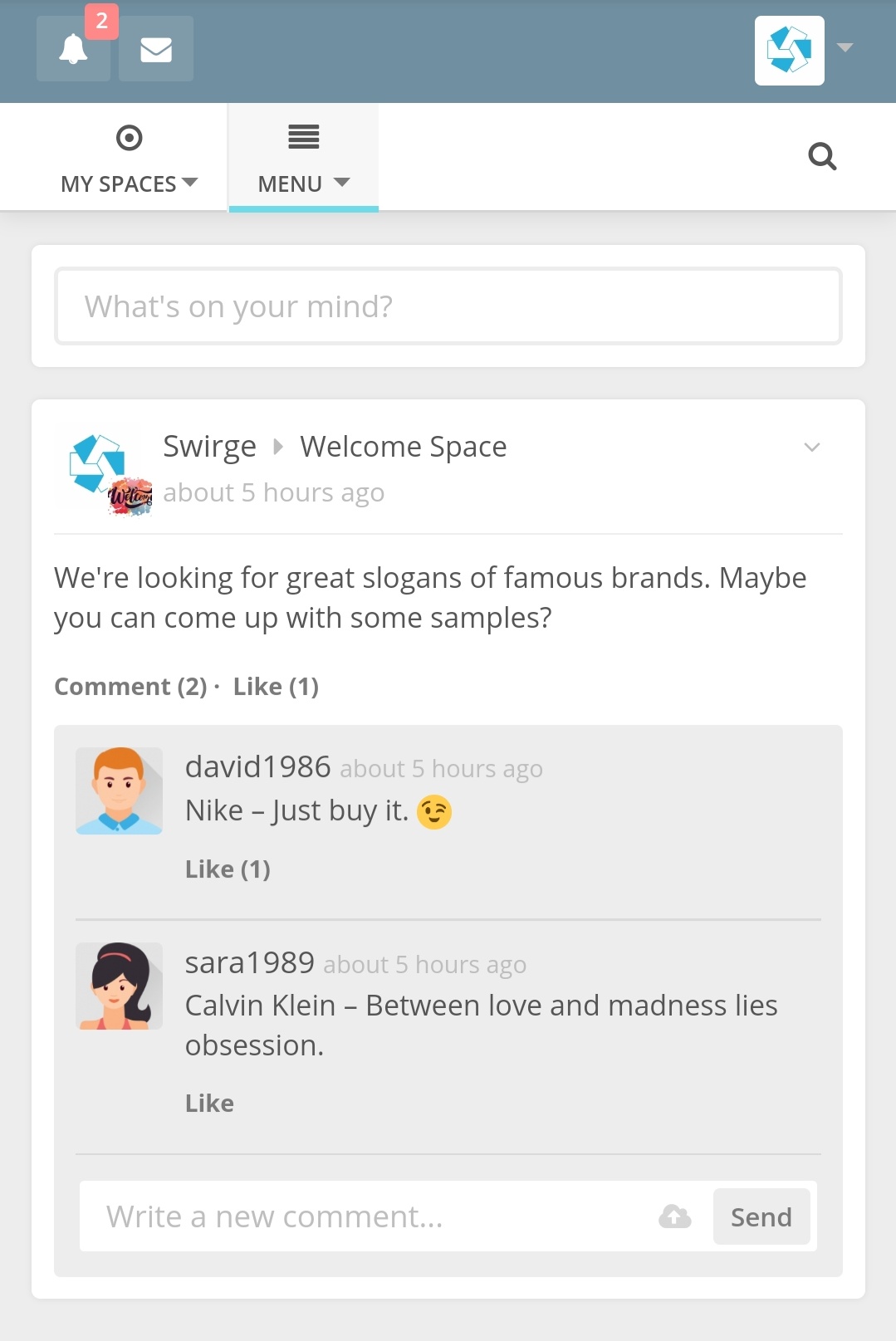Like the Swirge post
Viewport: 896px width, 1341px height.
pyautogui.click(x=276, y=687)
